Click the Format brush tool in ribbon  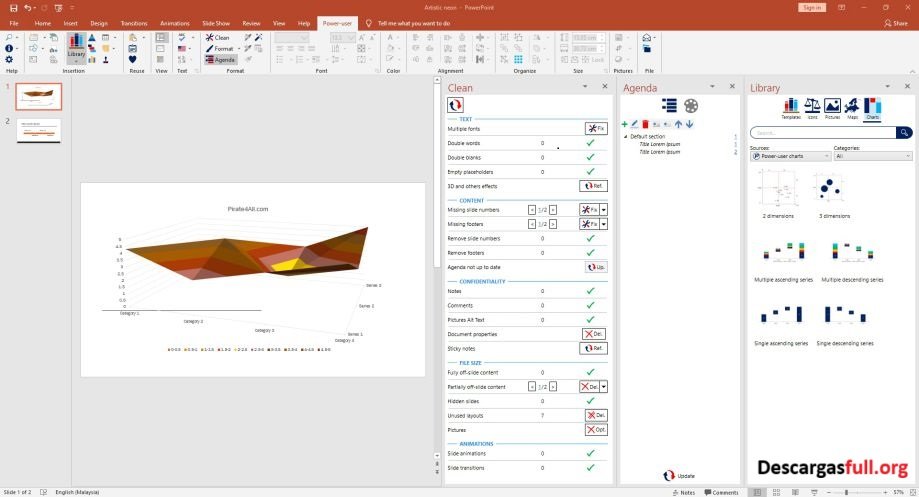[x=220, y=49]
